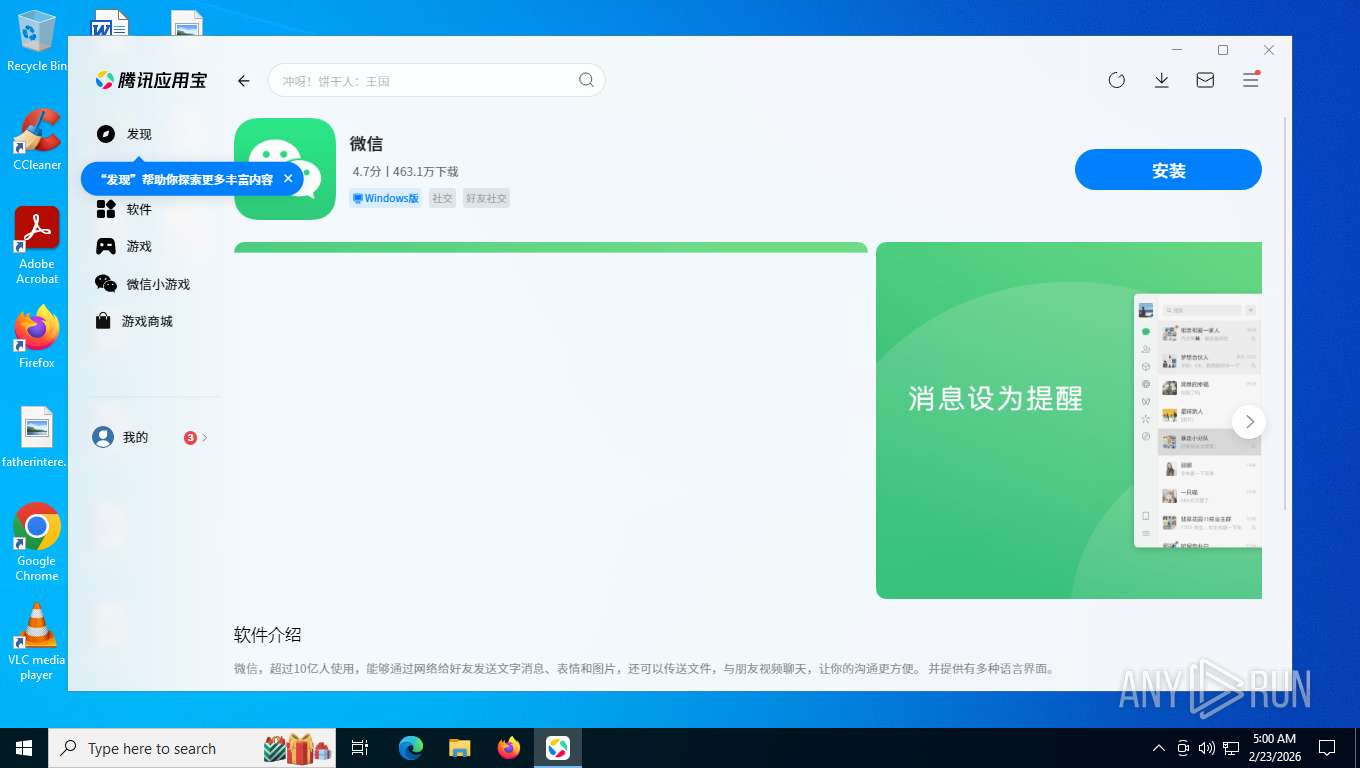The width and height of the screenshot is (1360, 768).
Task: Open the Adobe Acrobat desktop shortcut
Action: 37,246
